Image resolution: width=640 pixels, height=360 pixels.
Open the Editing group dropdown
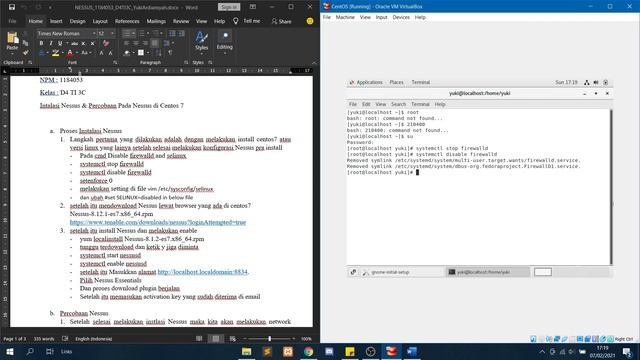(x=224, y=41)
